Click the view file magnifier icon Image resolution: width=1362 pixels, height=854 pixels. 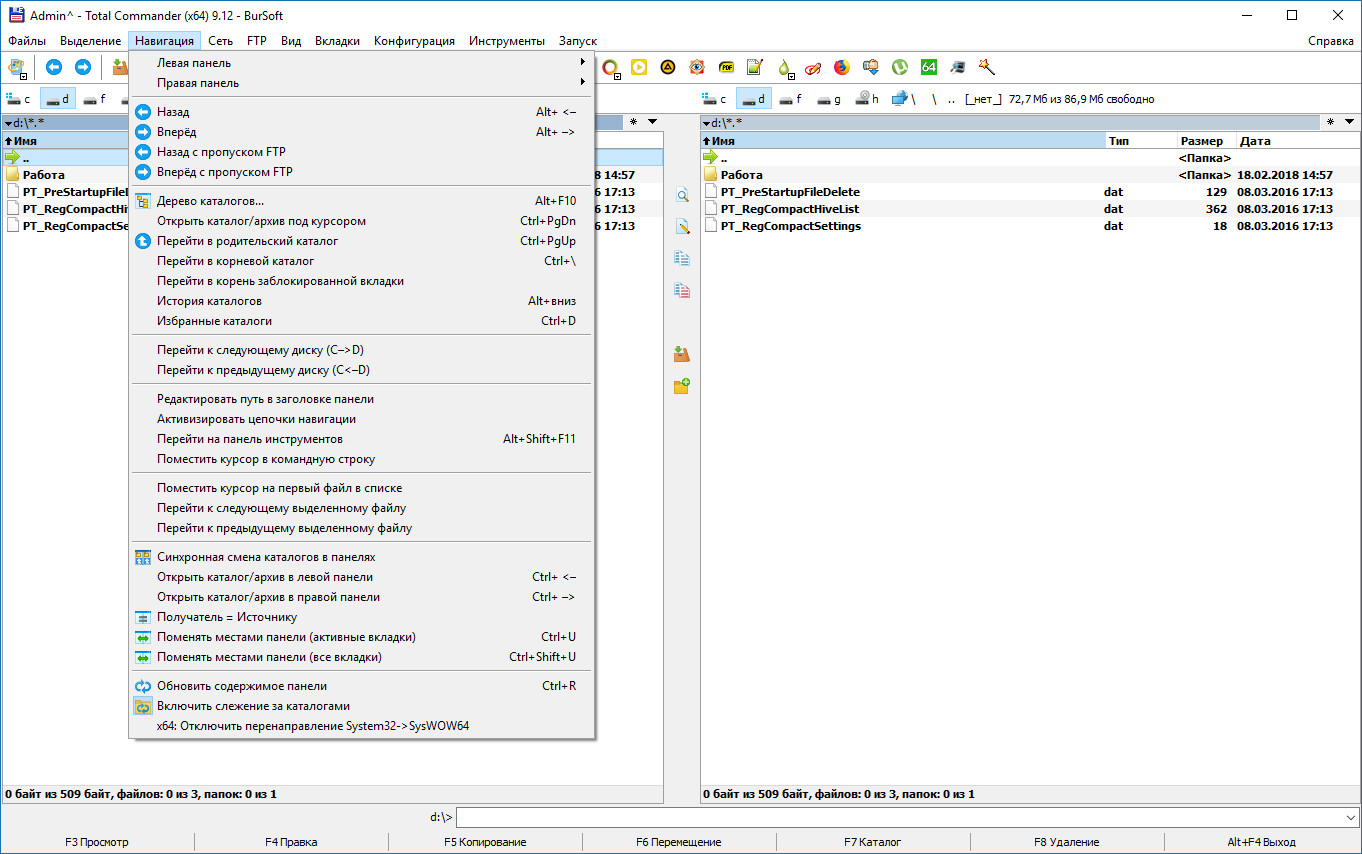pyautogui.click(x=682, y=196)
